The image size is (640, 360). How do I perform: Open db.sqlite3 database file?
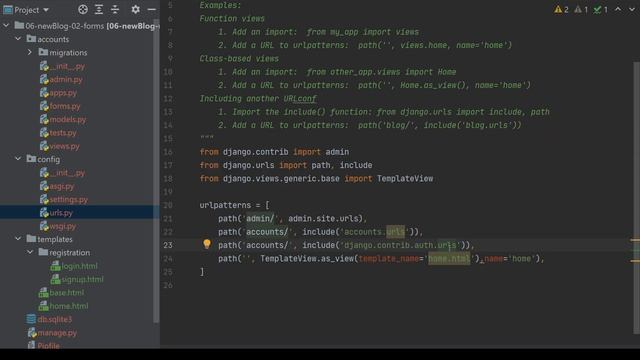pyautogui.click(x=55, y=320)
